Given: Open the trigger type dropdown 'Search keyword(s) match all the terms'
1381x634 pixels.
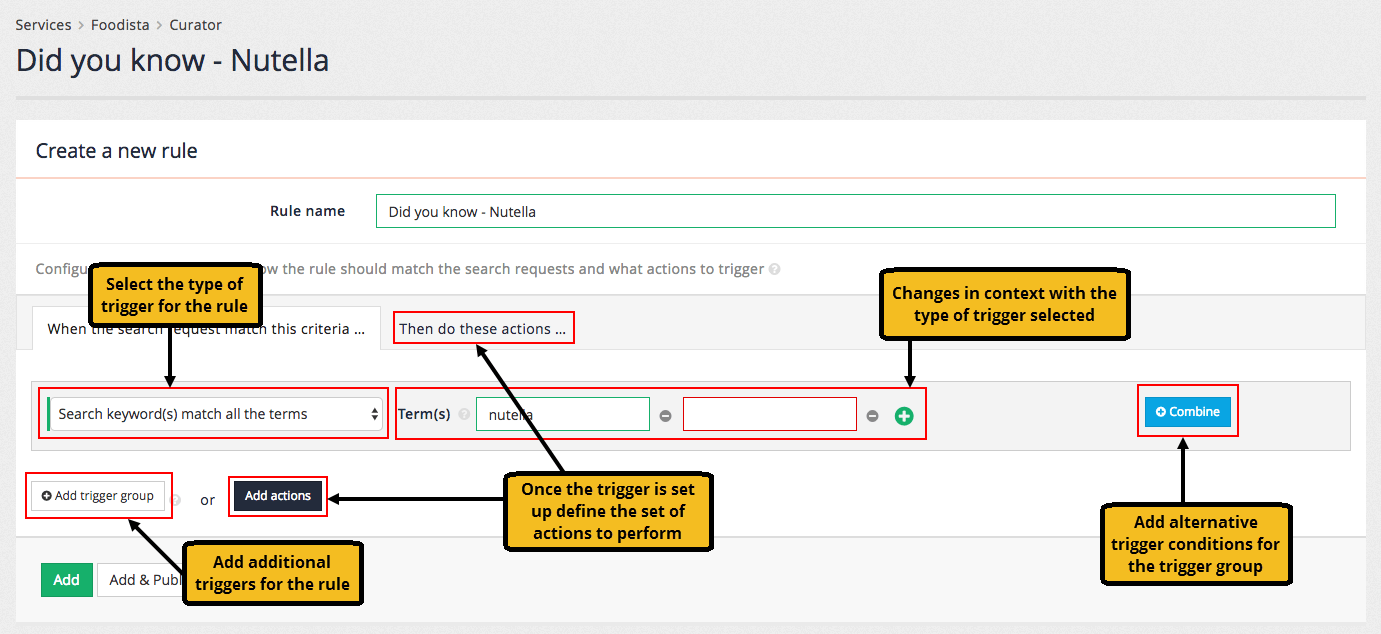Looking at the screenshot, I should tap(215, 414).
